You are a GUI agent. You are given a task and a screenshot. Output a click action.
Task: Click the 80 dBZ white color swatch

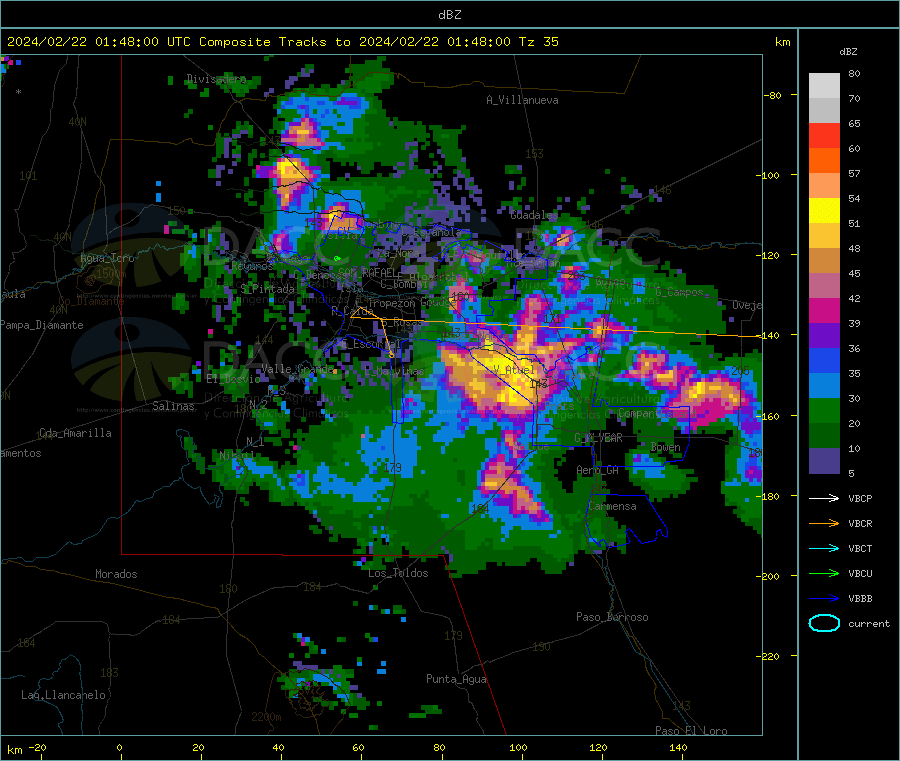pos(824,86)
